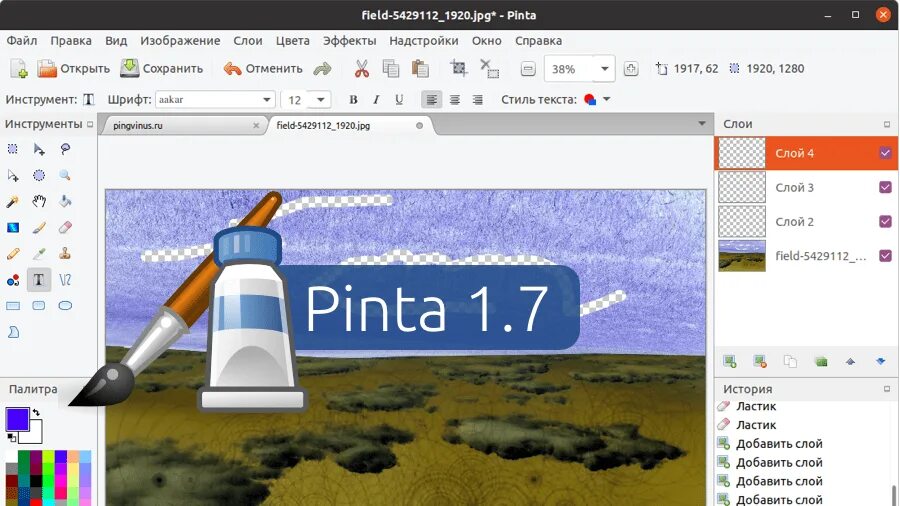Image resolution: width=900 pixels, height=506 pixels.
Task: Select the Zoom magnifier tool
Action: click(x=65, y=176)
